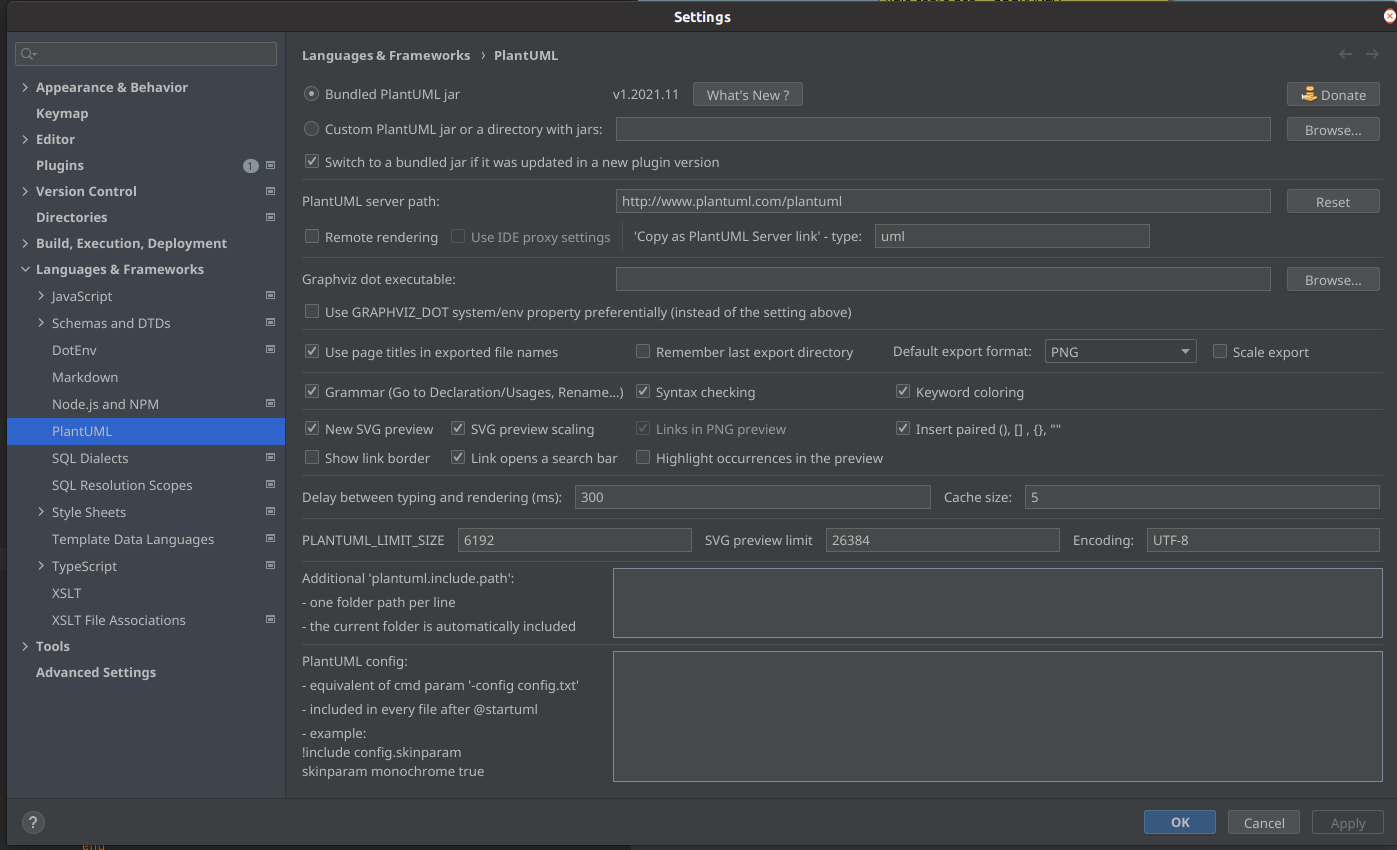This screenshot has width=1397, height=850.
Task: Click the Plugins update count badge
Action: [250, 166]
